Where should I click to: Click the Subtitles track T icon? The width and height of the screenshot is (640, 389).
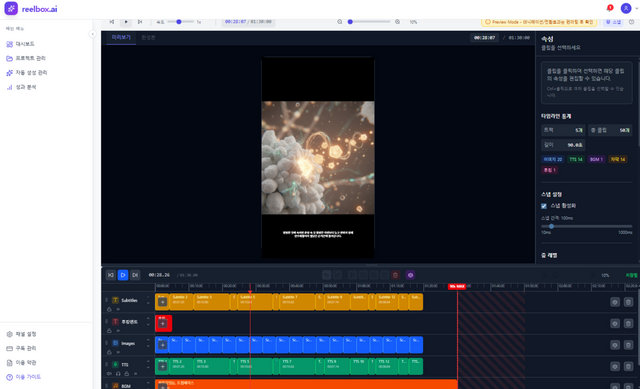[x=116, y=300]
